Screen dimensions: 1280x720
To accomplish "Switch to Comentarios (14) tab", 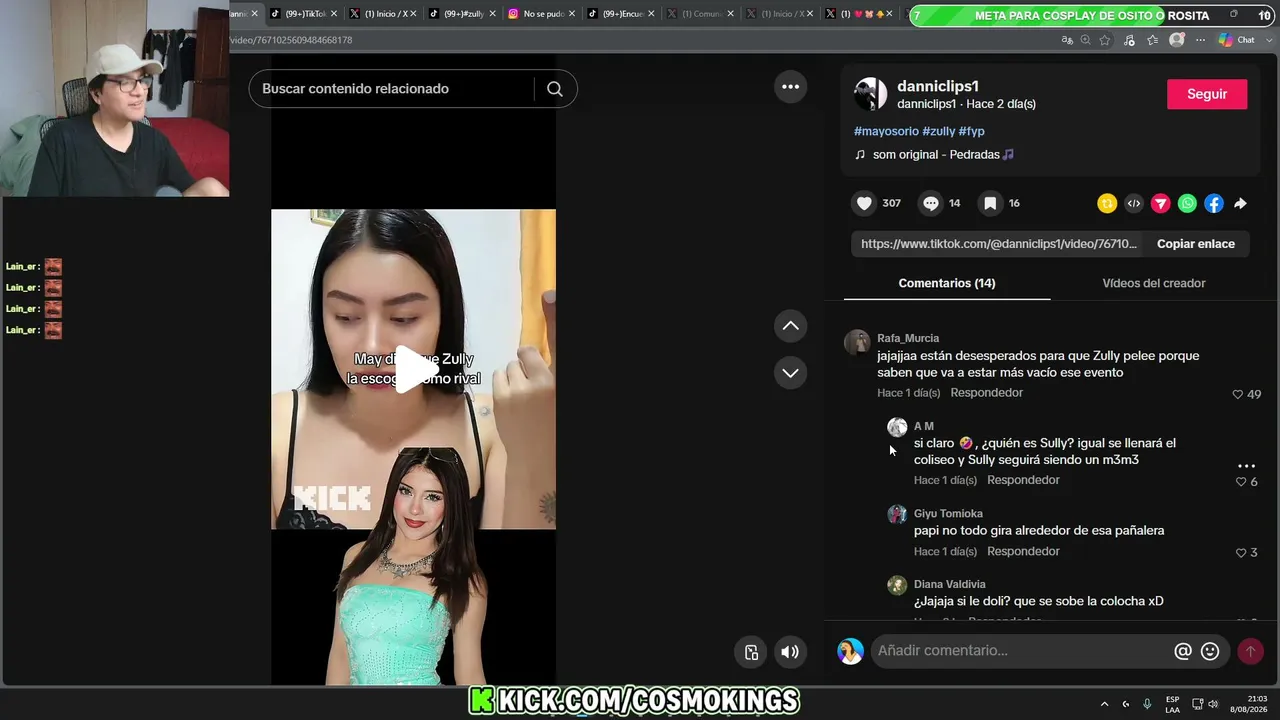I will click(x=947, y=283).
